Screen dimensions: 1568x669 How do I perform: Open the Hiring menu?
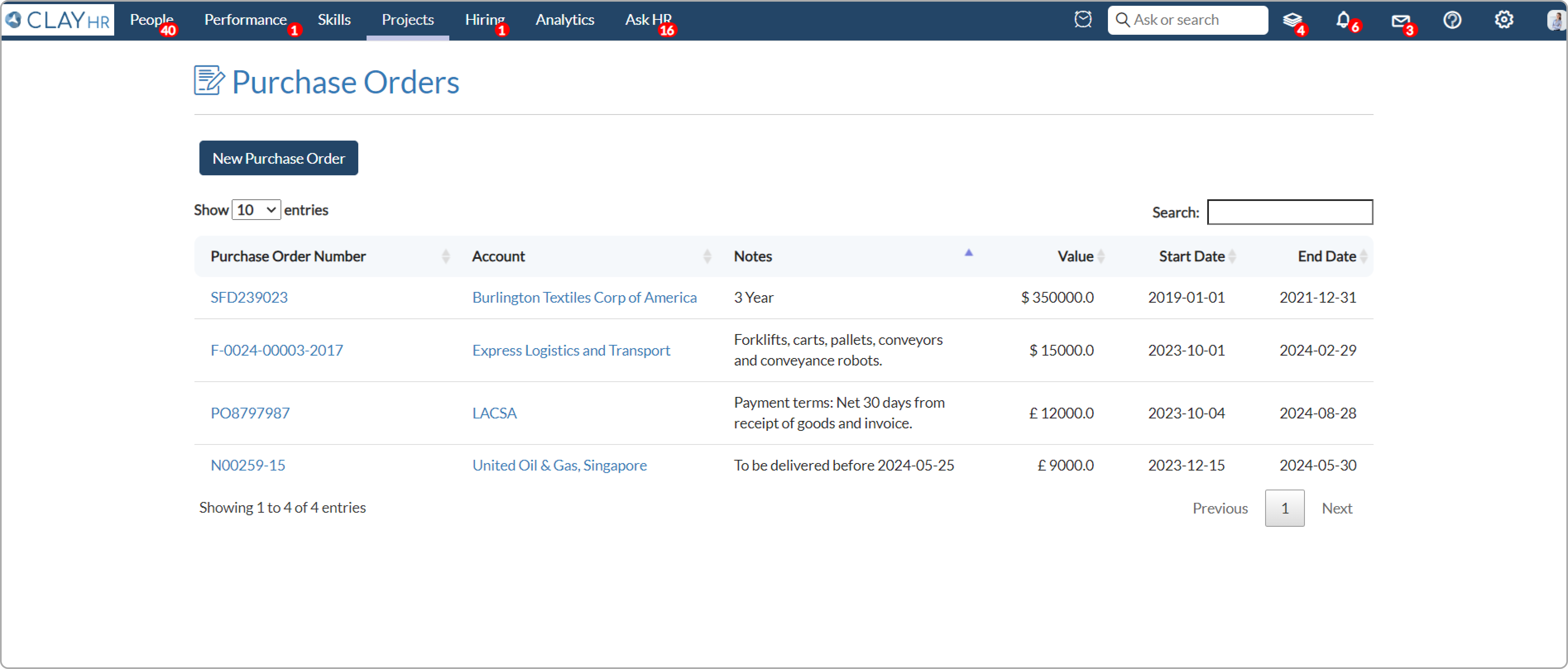pyautogui.click(x=485, y=20)
